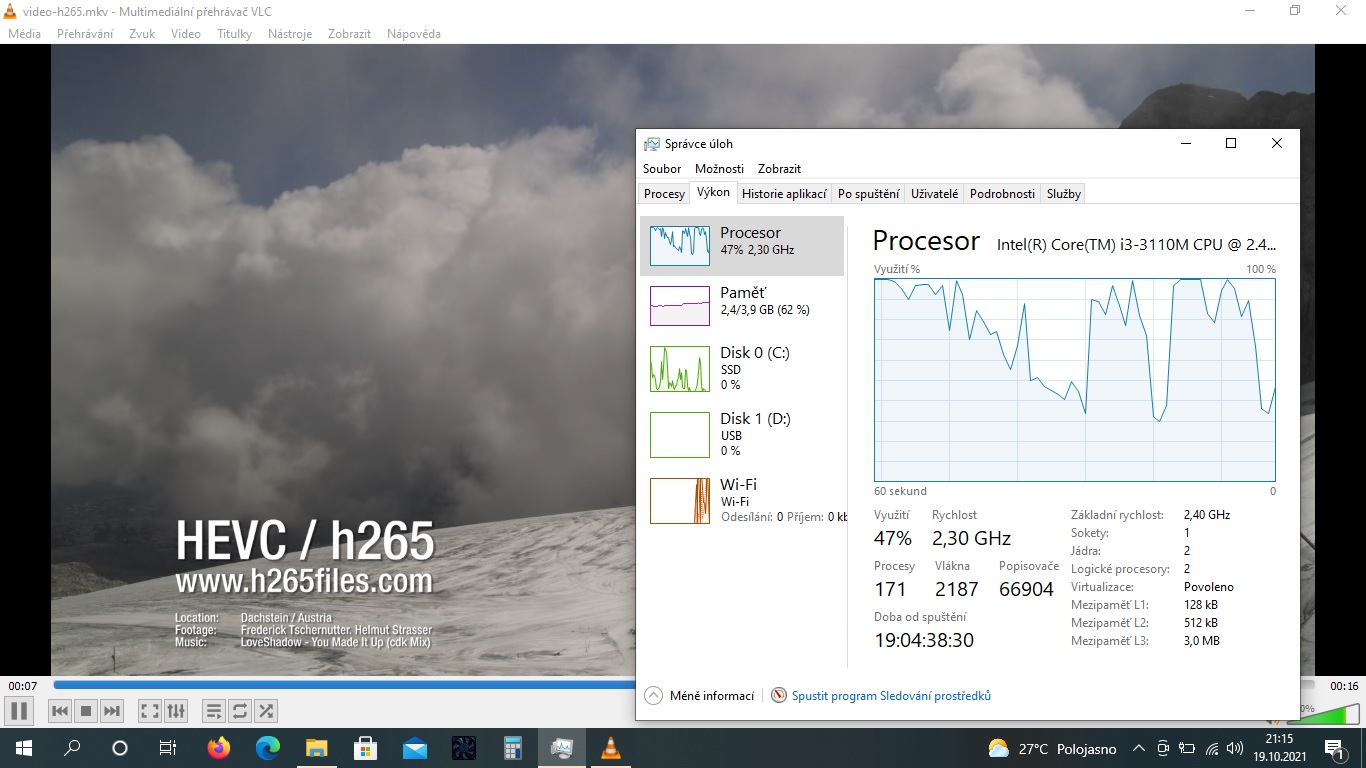Show the VLC playlist
The height and width of the screenshot is (768, 1366).
214,711
